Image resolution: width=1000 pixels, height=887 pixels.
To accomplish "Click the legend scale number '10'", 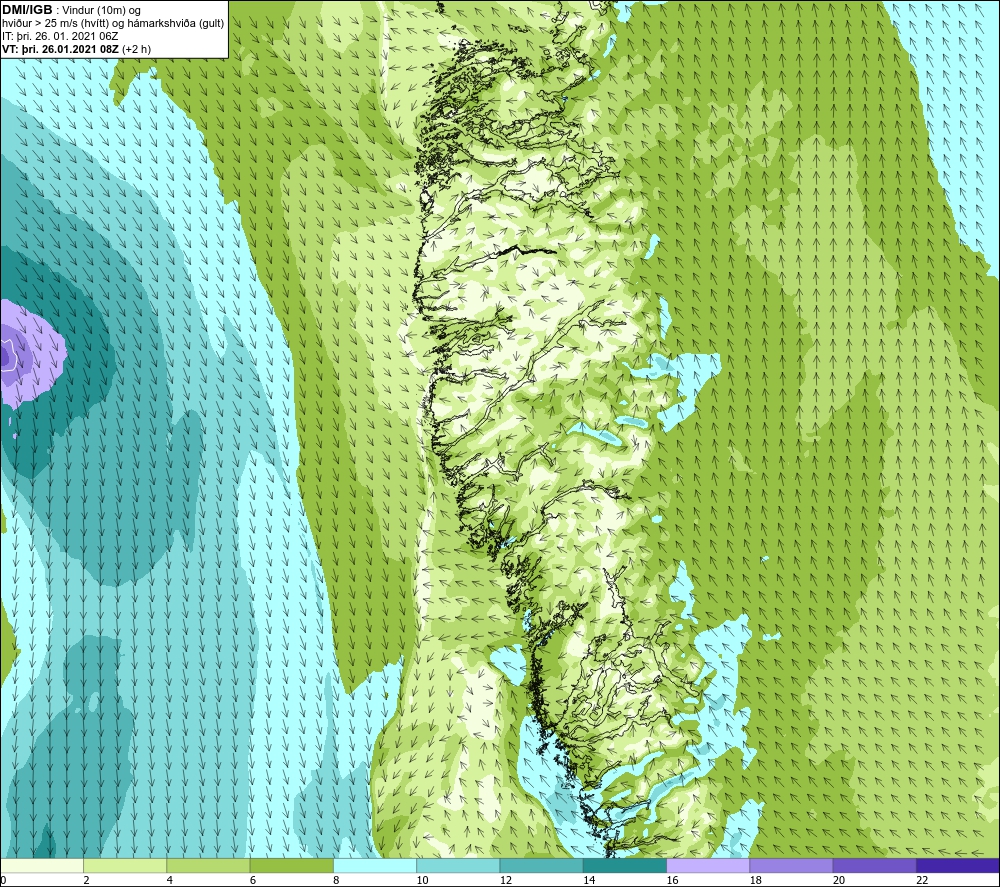I will click(x=423, y=880).
